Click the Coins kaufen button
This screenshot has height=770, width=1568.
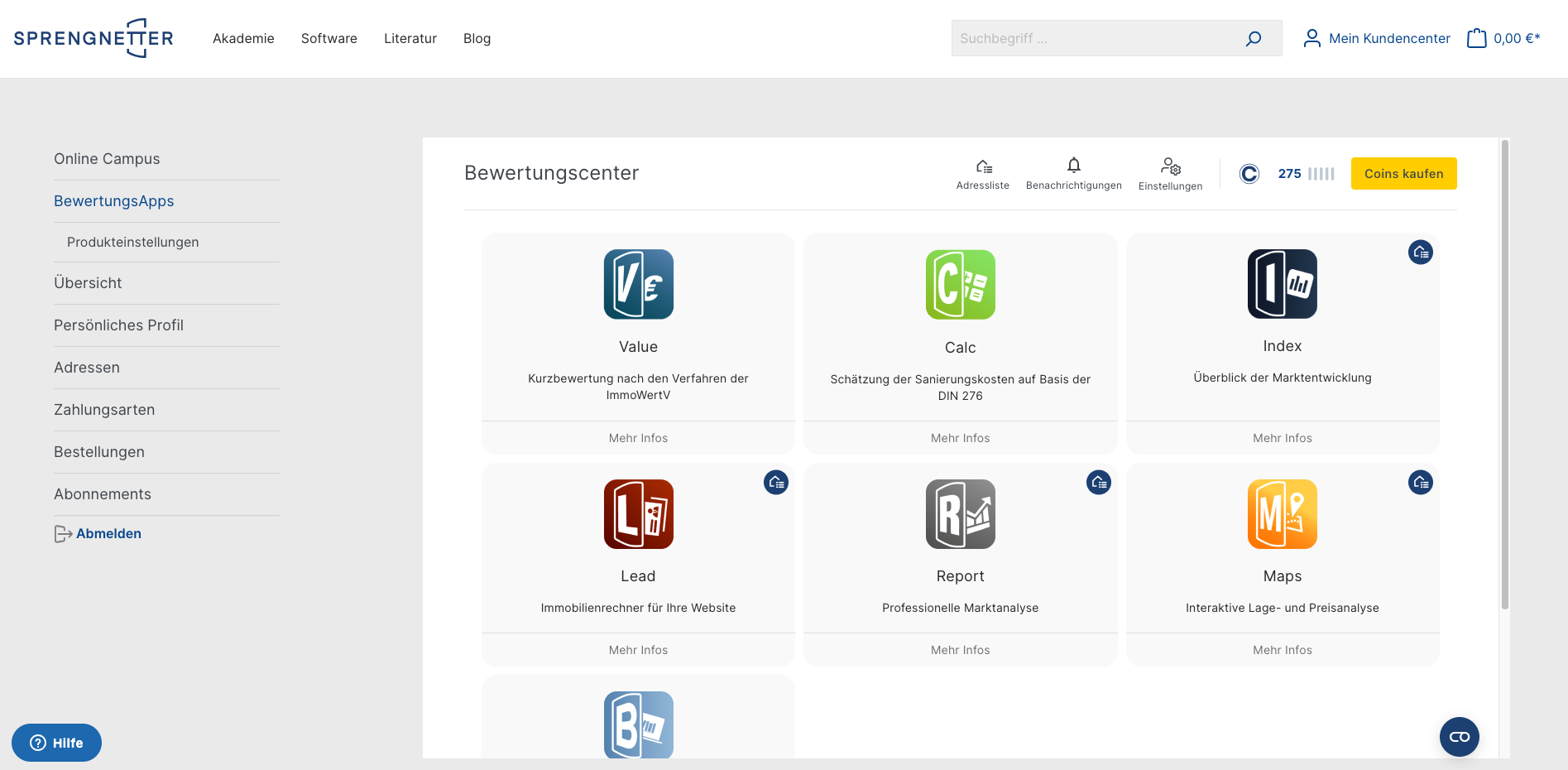pyautogui.click(x=1403, y=174)
